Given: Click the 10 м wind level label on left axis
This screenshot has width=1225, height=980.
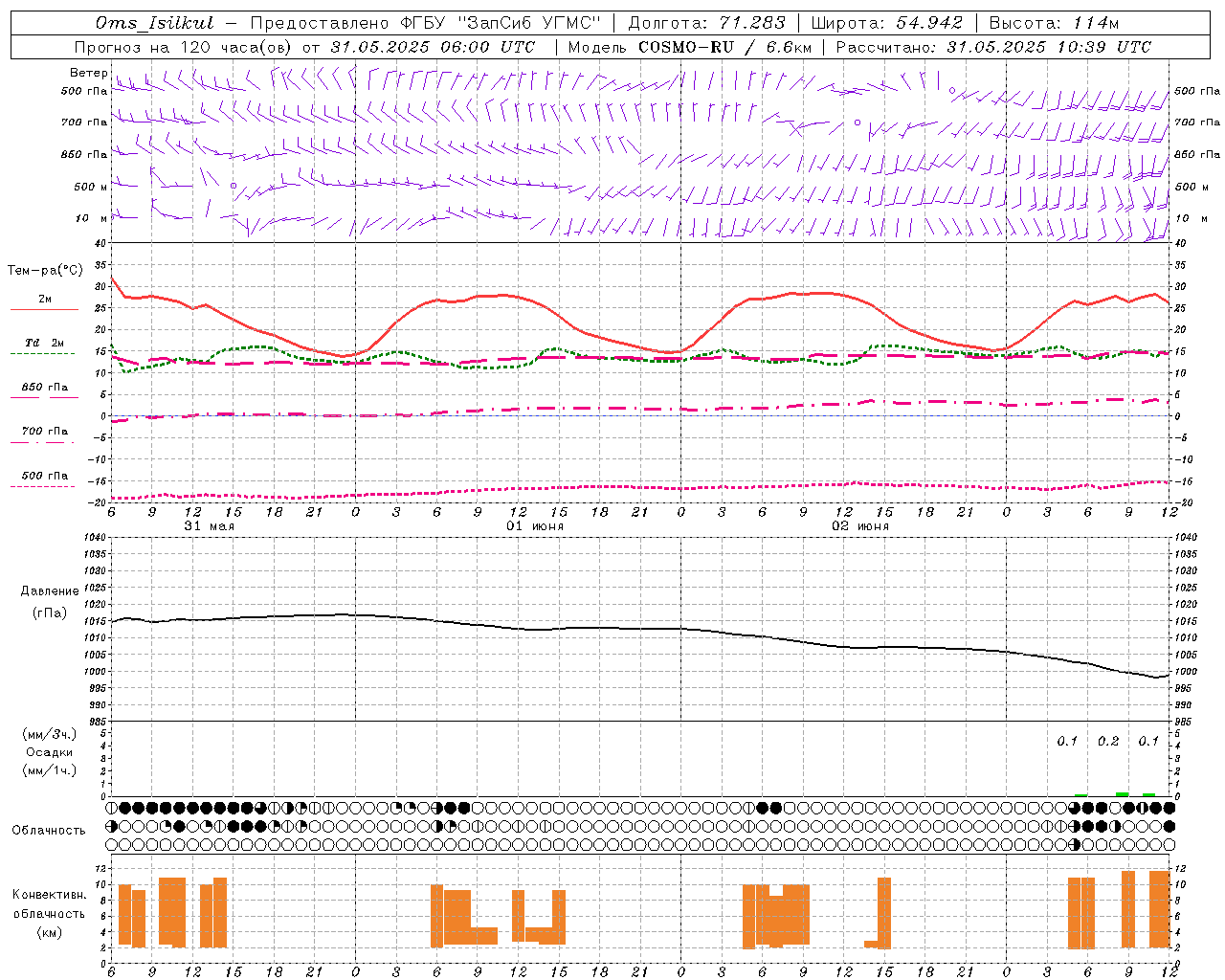Looking at the screenshot, I should (x=92, y=218).
